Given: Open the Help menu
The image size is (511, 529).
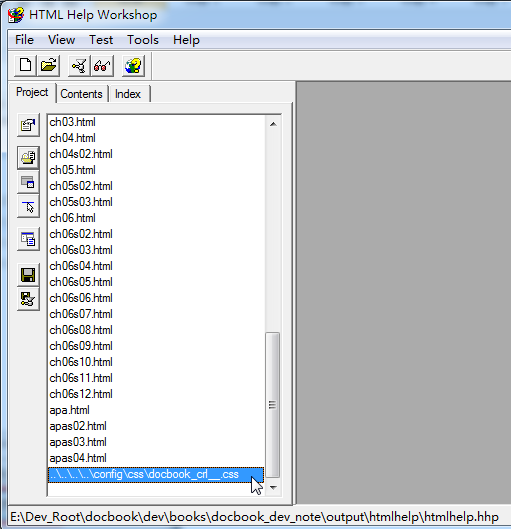Looking at the screenshot, I should pos(186,40).
